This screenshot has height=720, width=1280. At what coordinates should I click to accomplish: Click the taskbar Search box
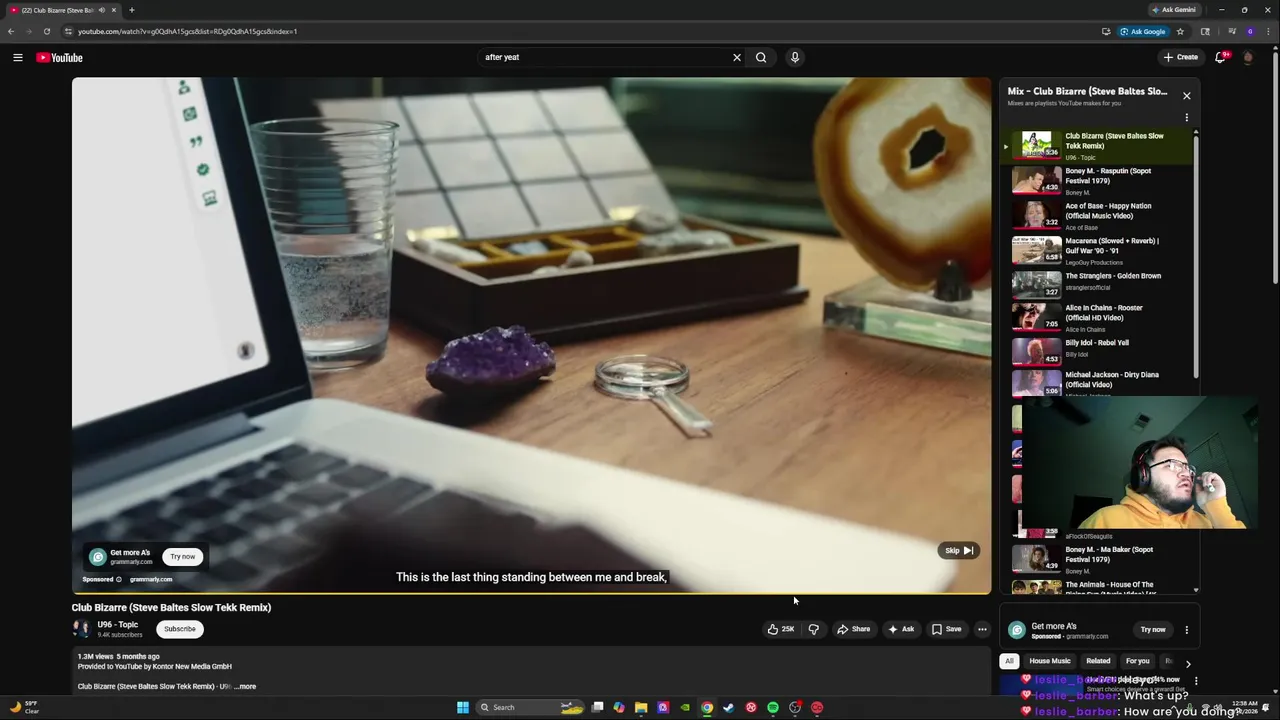tap(530, 707)
